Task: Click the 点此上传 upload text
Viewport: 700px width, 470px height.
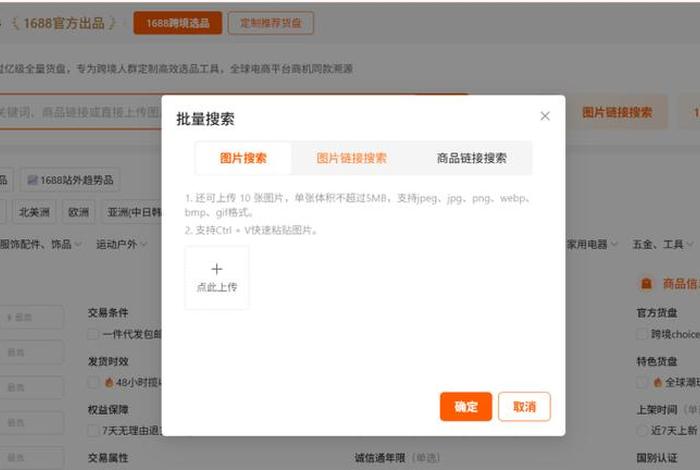Action: click(217, 287)
